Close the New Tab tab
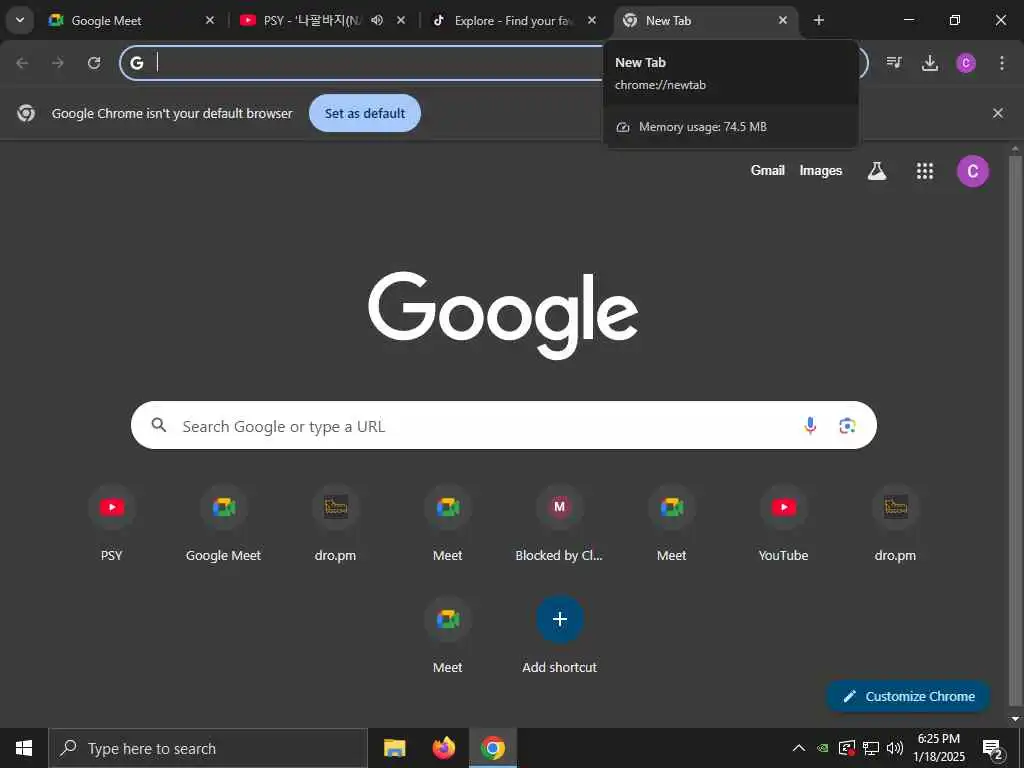Image resolution: width=1024 pixels, height=768 pixels. (x=782, y=20)
